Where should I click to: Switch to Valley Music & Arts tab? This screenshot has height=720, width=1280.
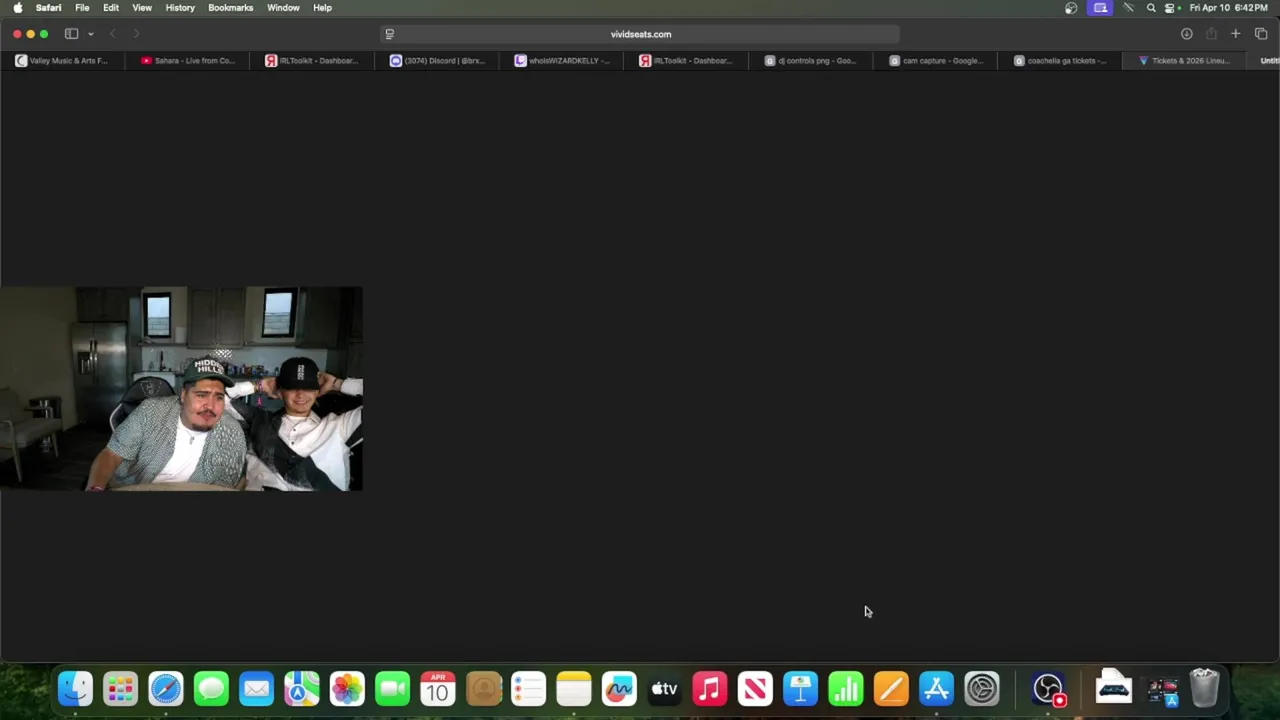pos(63,61)
